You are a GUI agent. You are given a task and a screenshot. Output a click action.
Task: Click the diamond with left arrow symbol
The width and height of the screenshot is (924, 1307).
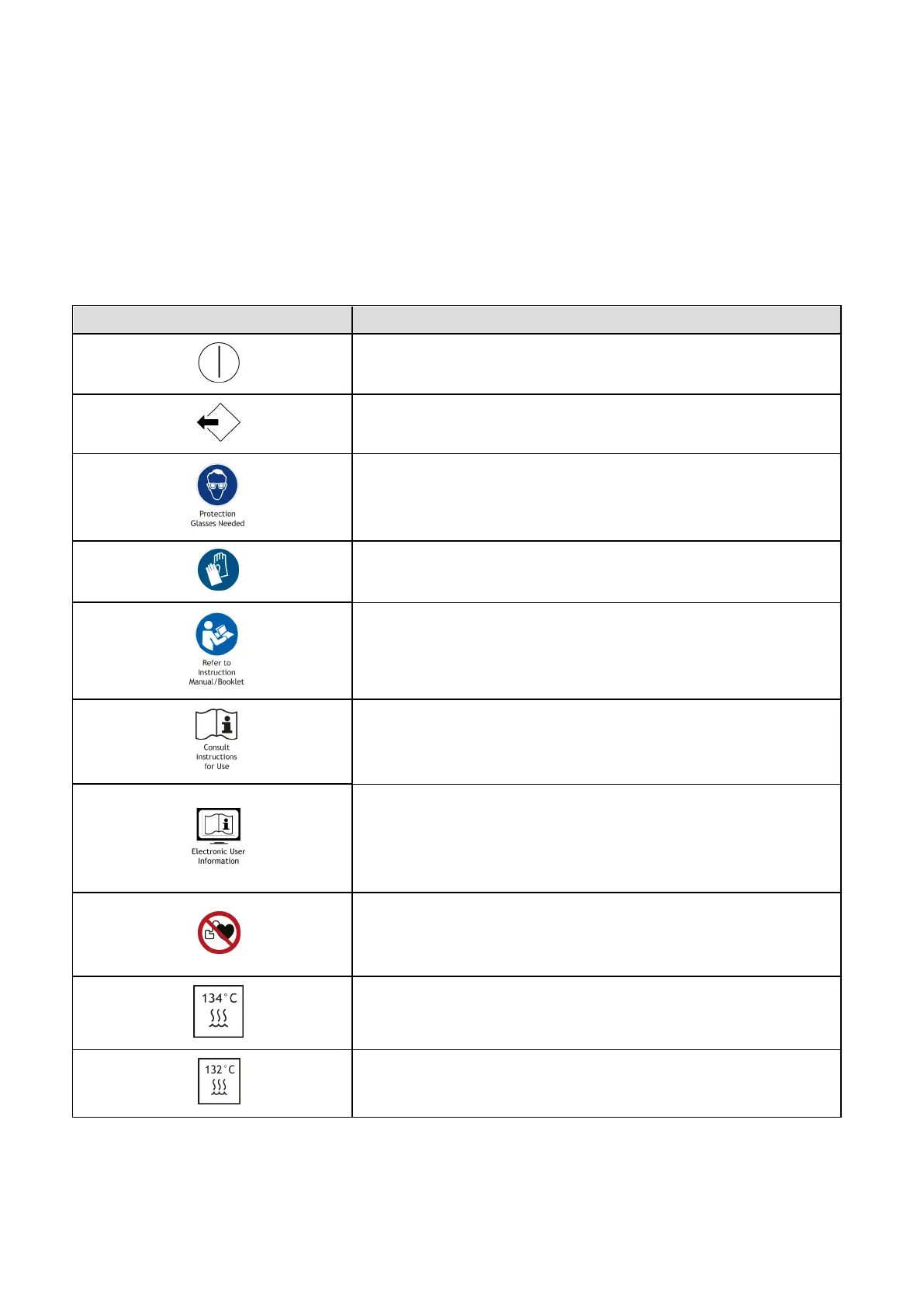tap(219, 422)
